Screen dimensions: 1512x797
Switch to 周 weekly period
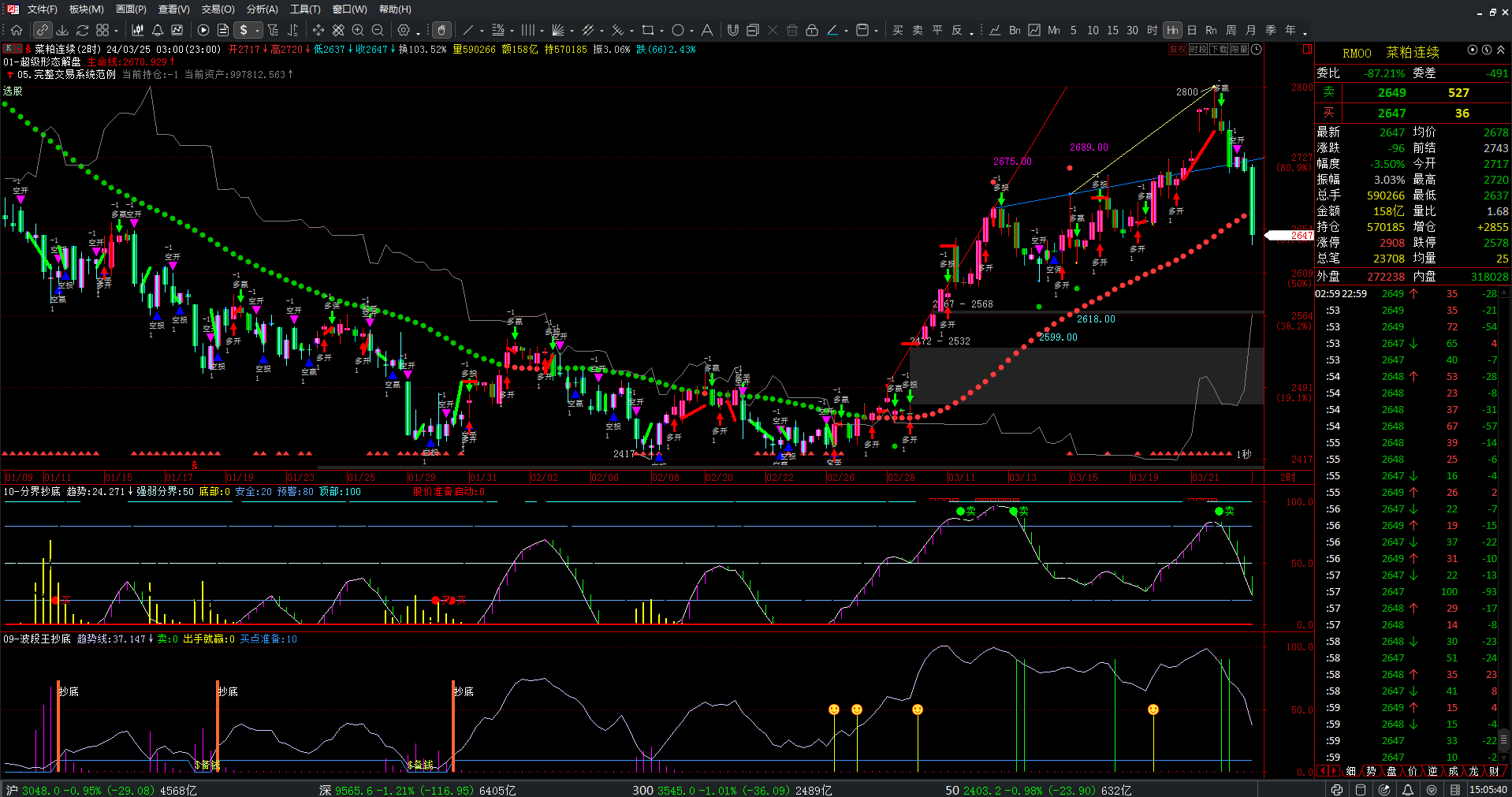click(1231, 30)
